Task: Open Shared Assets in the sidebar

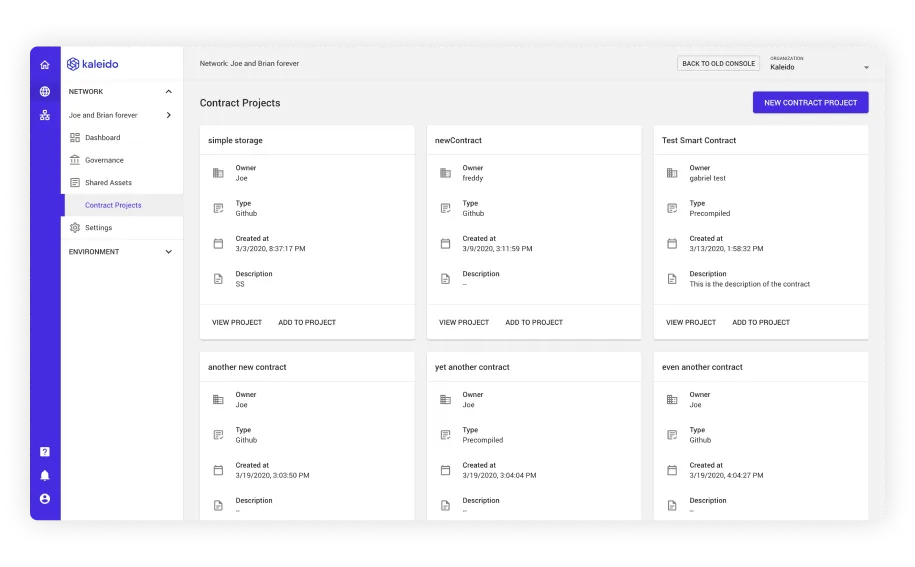Action: coord(122,183)
